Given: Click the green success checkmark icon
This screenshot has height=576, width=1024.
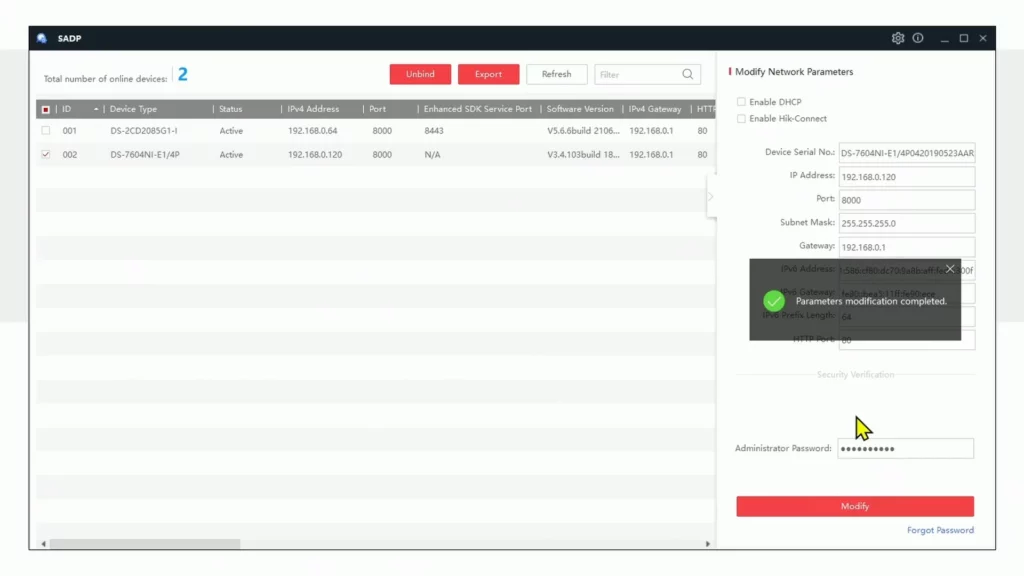Looking at the screenshot, I should tap(772, 300).
